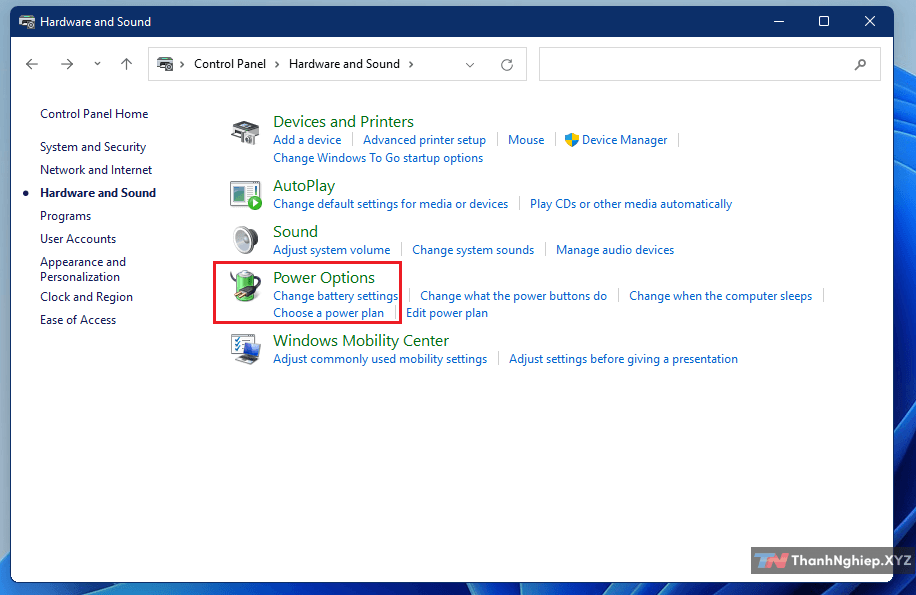Open Clock and Region category
The width and height of the screenshot is (916, 595).
[86, 297]
